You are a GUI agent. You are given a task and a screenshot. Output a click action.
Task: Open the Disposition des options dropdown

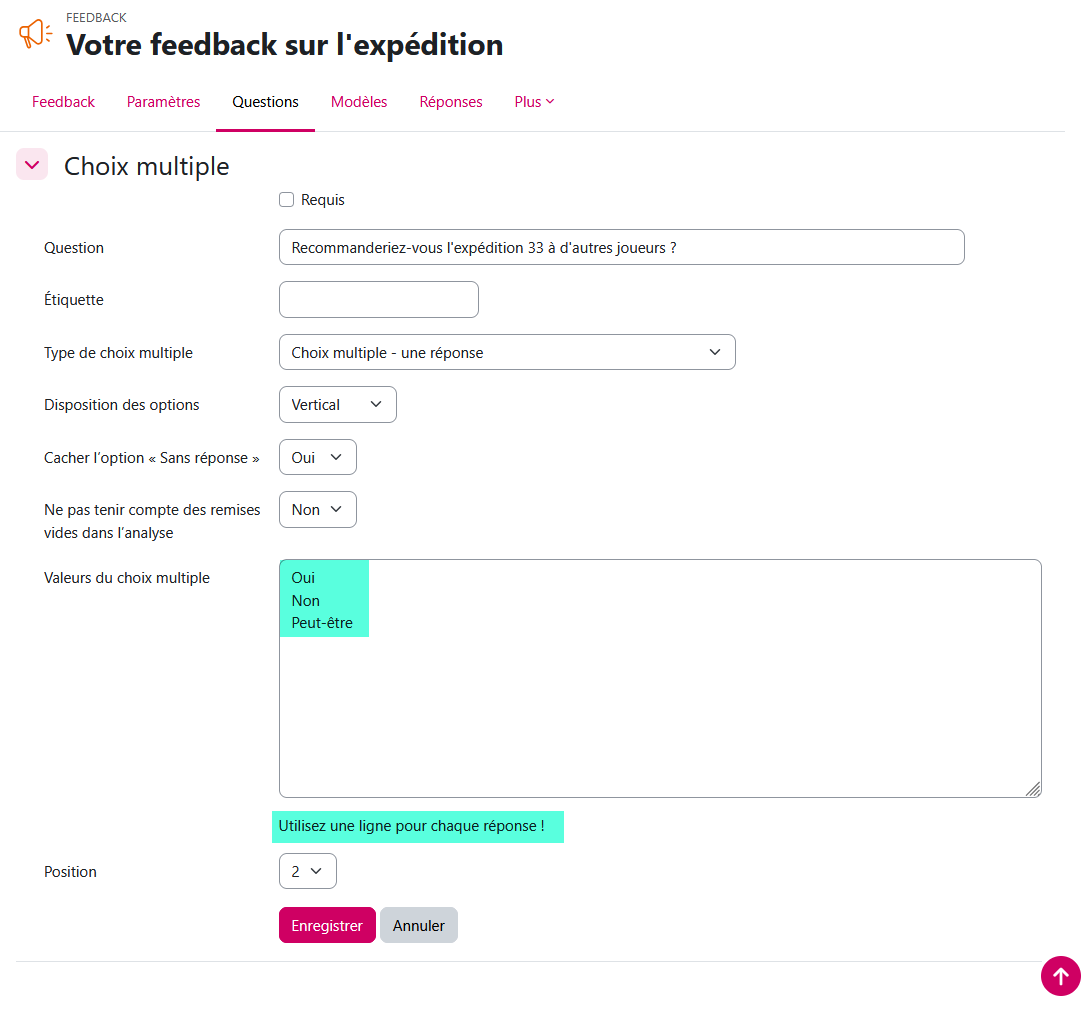(x=337, y=405)
